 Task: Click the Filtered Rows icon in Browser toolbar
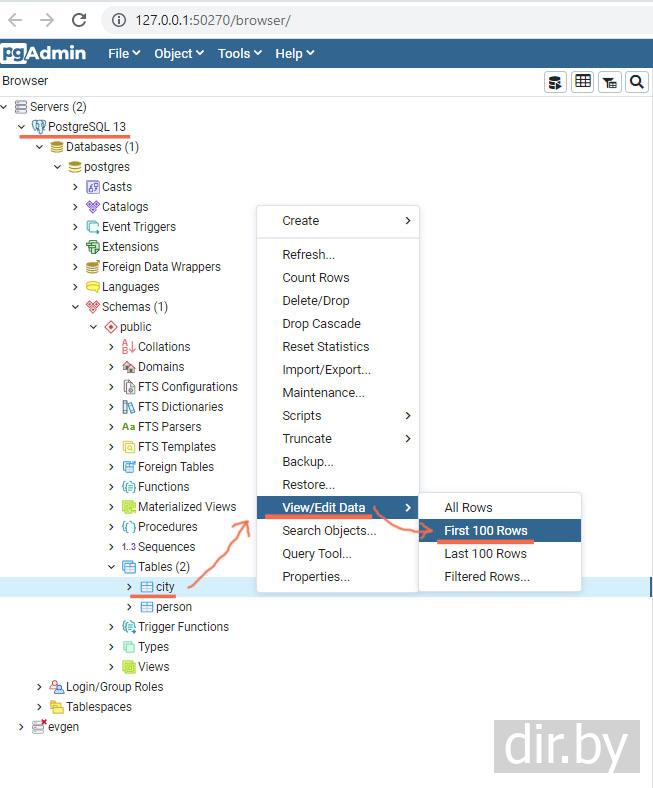point(610,82)
